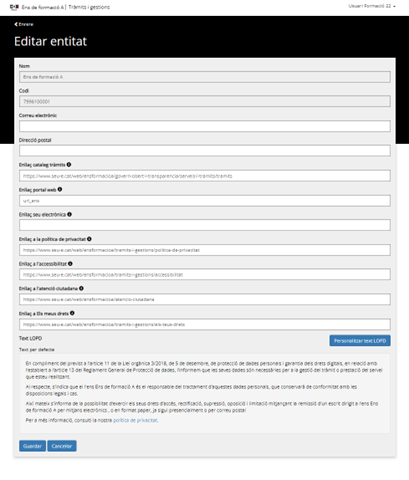Focus the Correu electrònic input field

pyautogui.click(x=205, y=126)
